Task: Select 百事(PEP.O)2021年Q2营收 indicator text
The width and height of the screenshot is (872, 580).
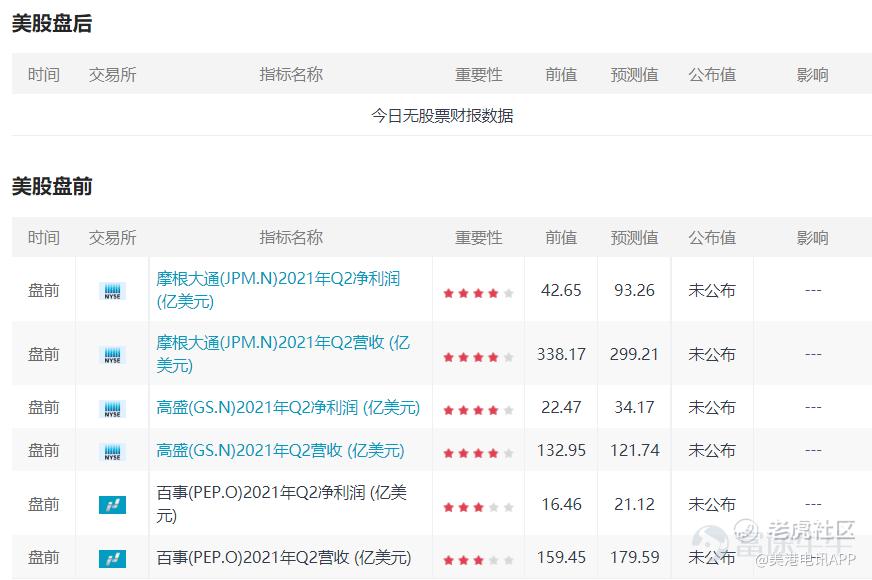Action: coord(284,557)
